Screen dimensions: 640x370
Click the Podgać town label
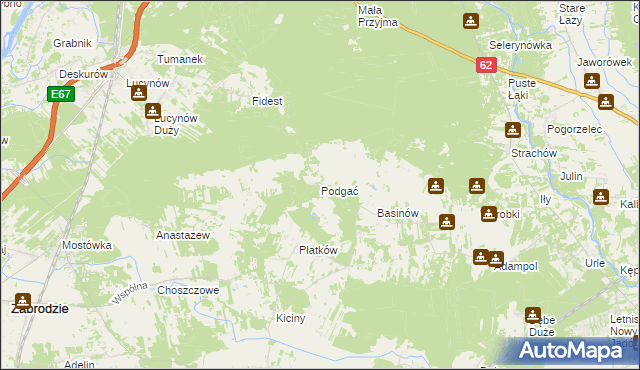[340, 191]
